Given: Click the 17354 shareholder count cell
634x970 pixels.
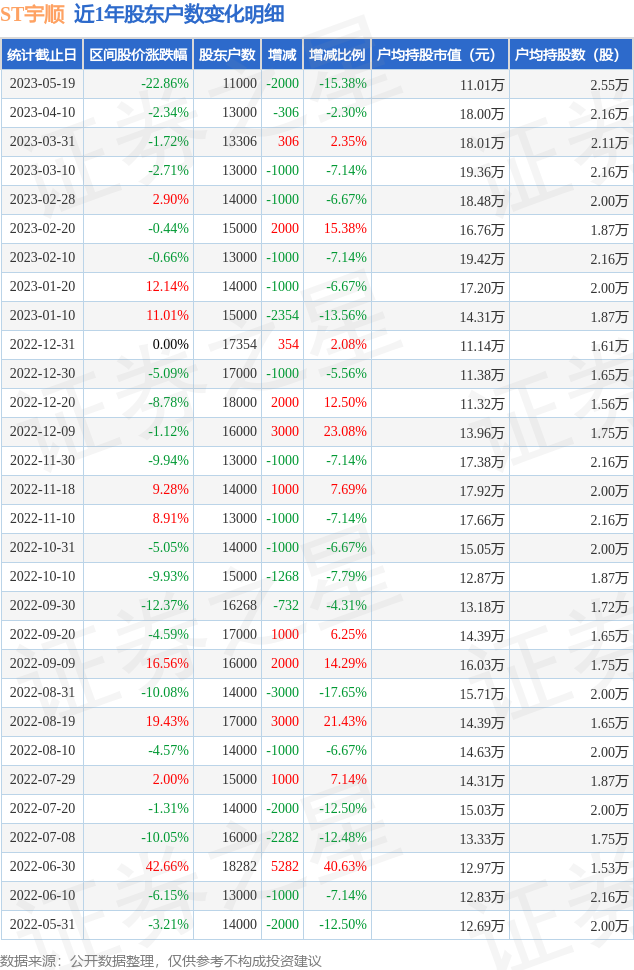Looking at the screenshot, I should (x=239, y=345).
